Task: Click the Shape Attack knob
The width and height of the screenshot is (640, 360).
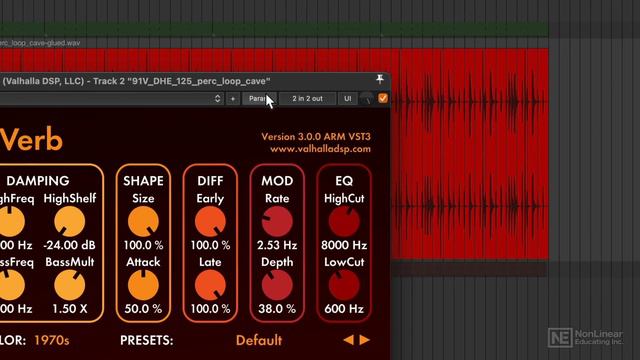Action: tap(143, 285)
